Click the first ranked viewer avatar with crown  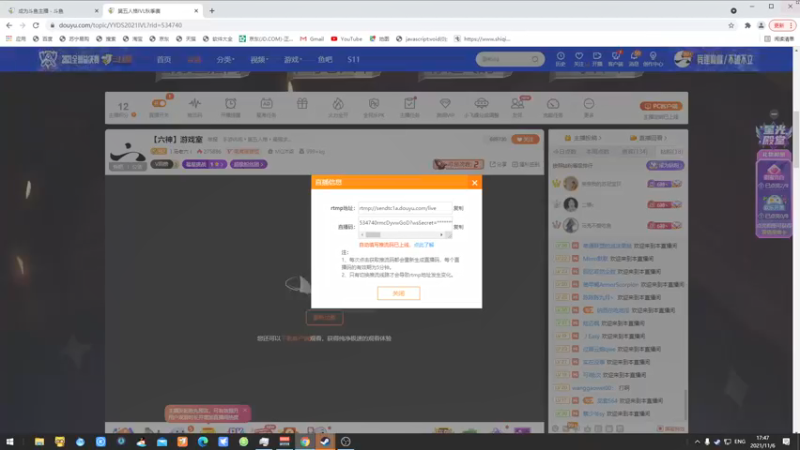coord(570,183)
